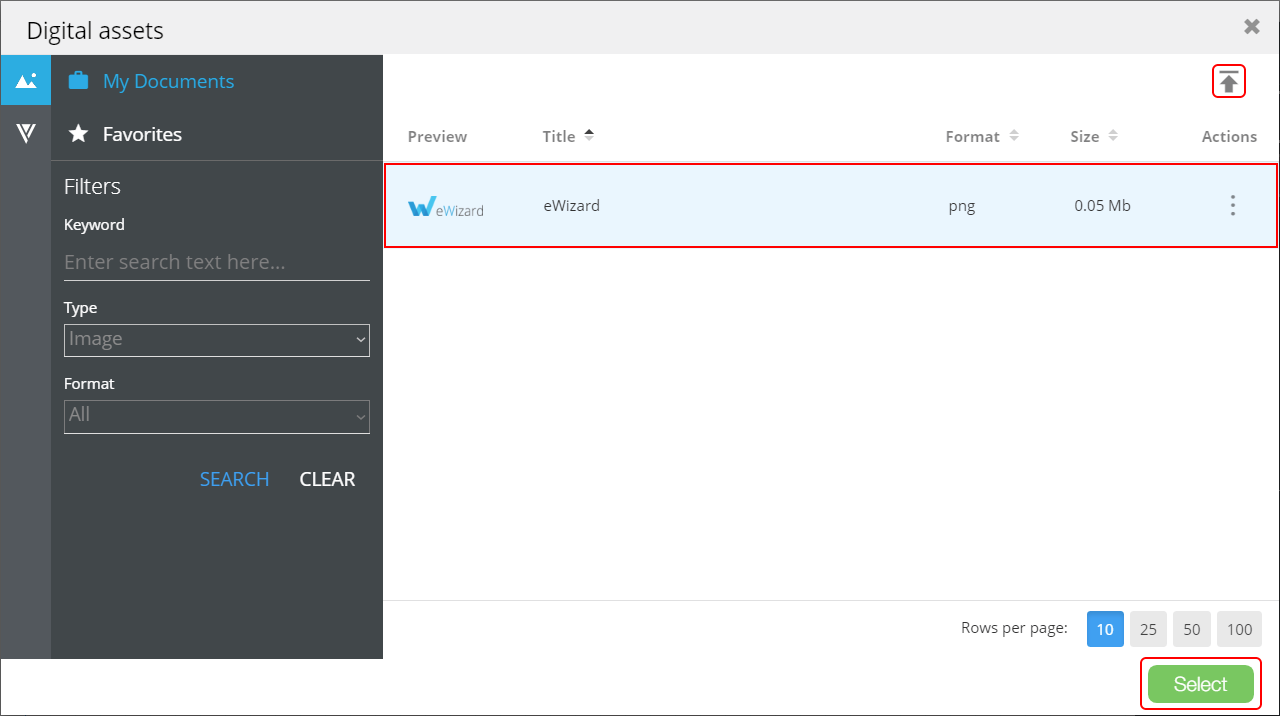
Task: Open actions menu for eWizard asset
Action: click(1232, 206)
